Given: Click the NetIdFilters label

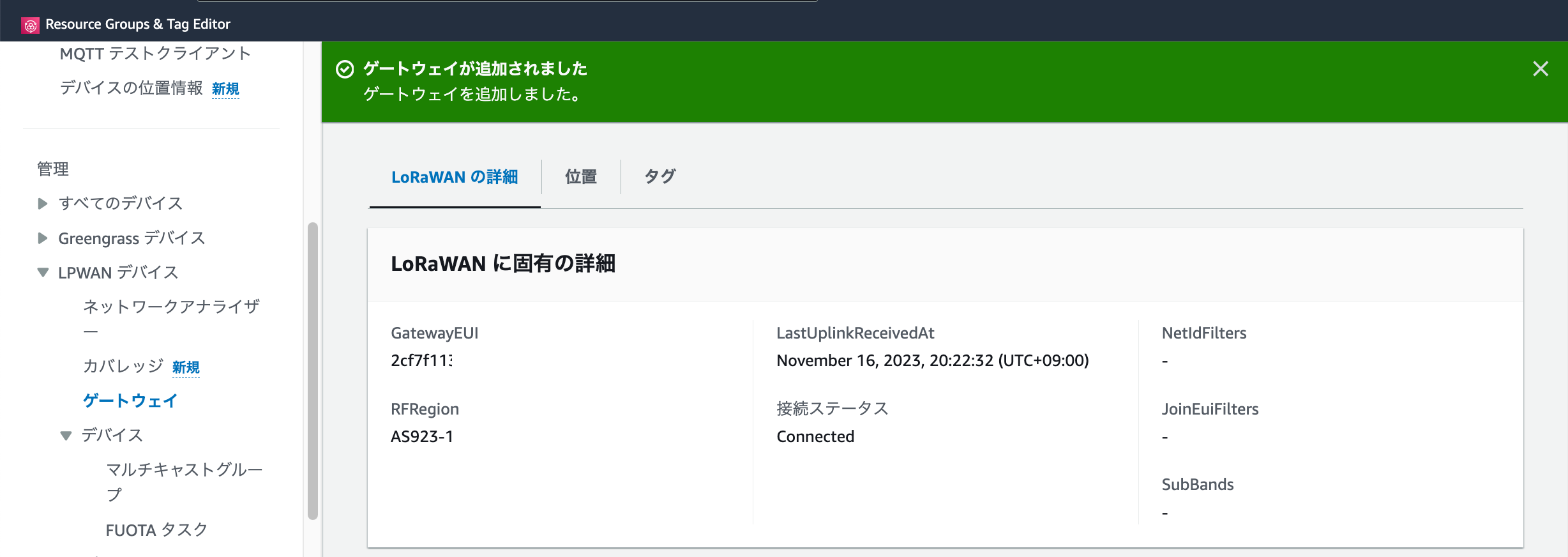Looking at the screenshot, I should 1204,333.
